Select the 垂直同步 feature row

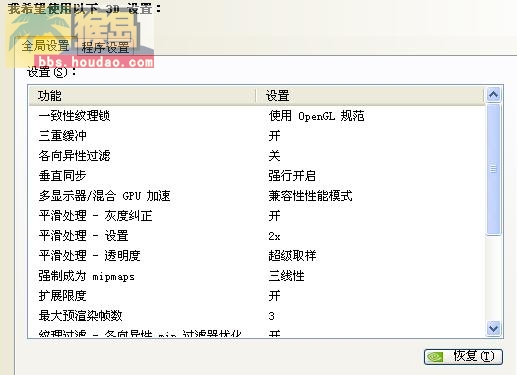click(x=257, y=176)
